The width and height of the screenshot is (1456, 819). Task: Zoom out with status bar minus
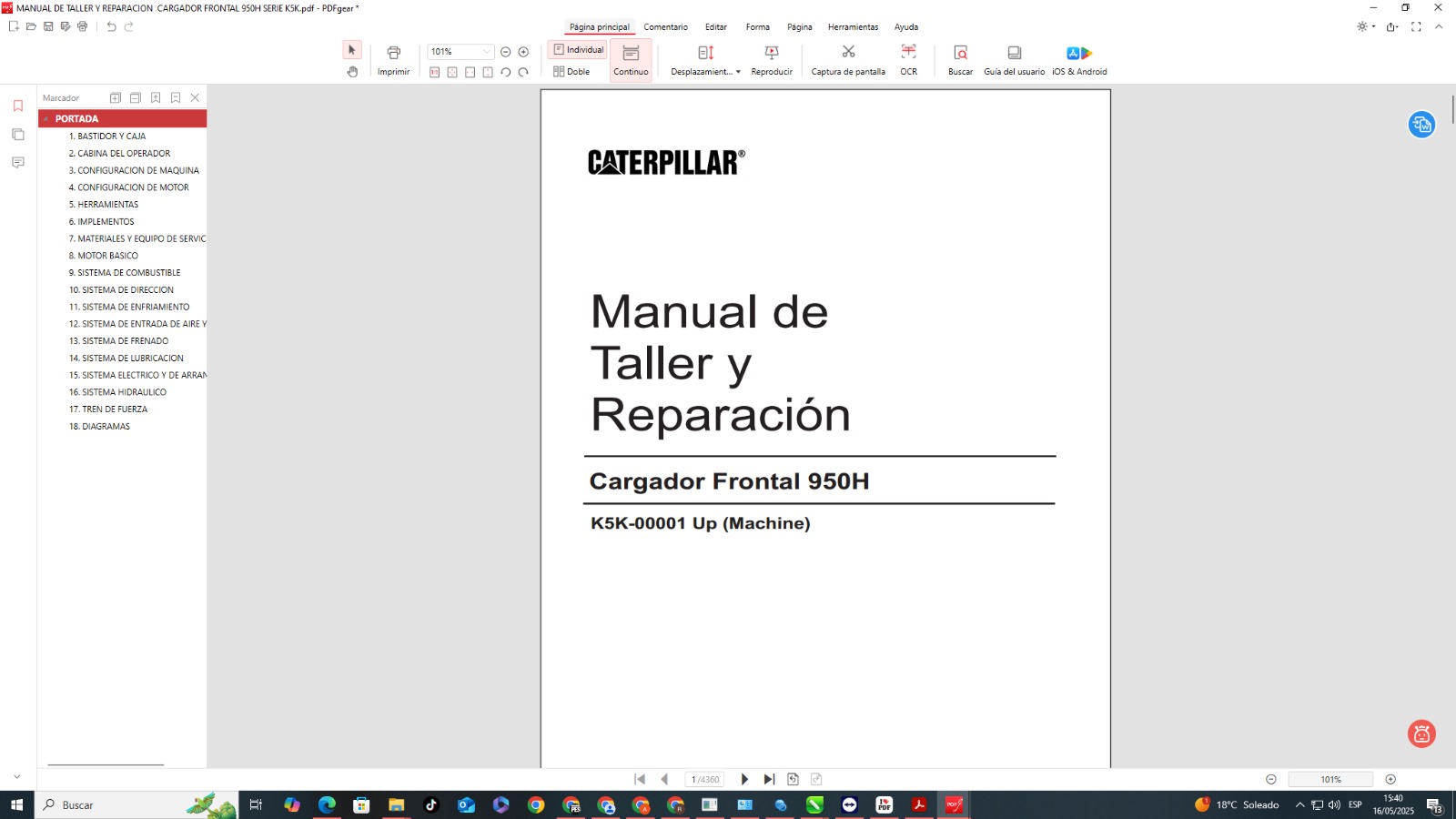1271,779
